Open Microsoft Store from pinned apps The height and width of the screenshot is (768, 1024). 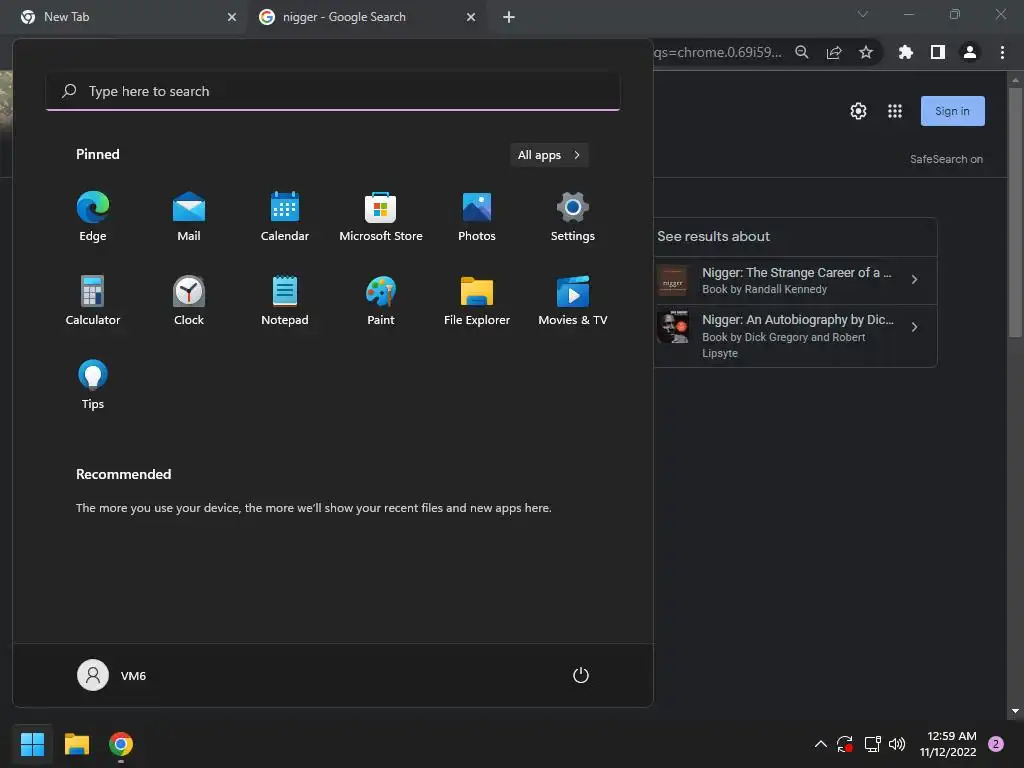[x=381, y=217]
